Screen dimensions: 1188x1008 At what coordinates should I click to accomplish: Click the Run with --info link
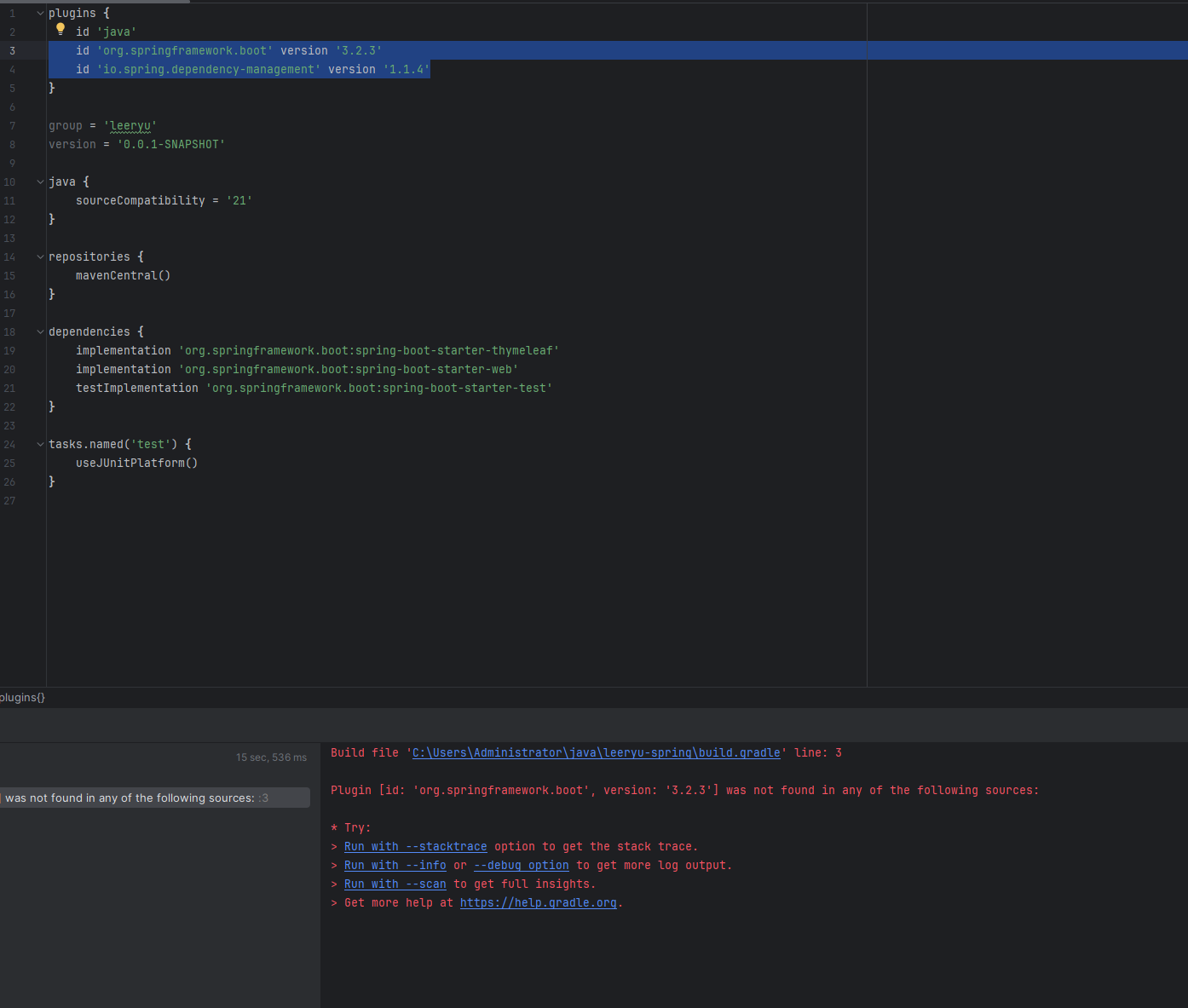(x=395, y=866)
